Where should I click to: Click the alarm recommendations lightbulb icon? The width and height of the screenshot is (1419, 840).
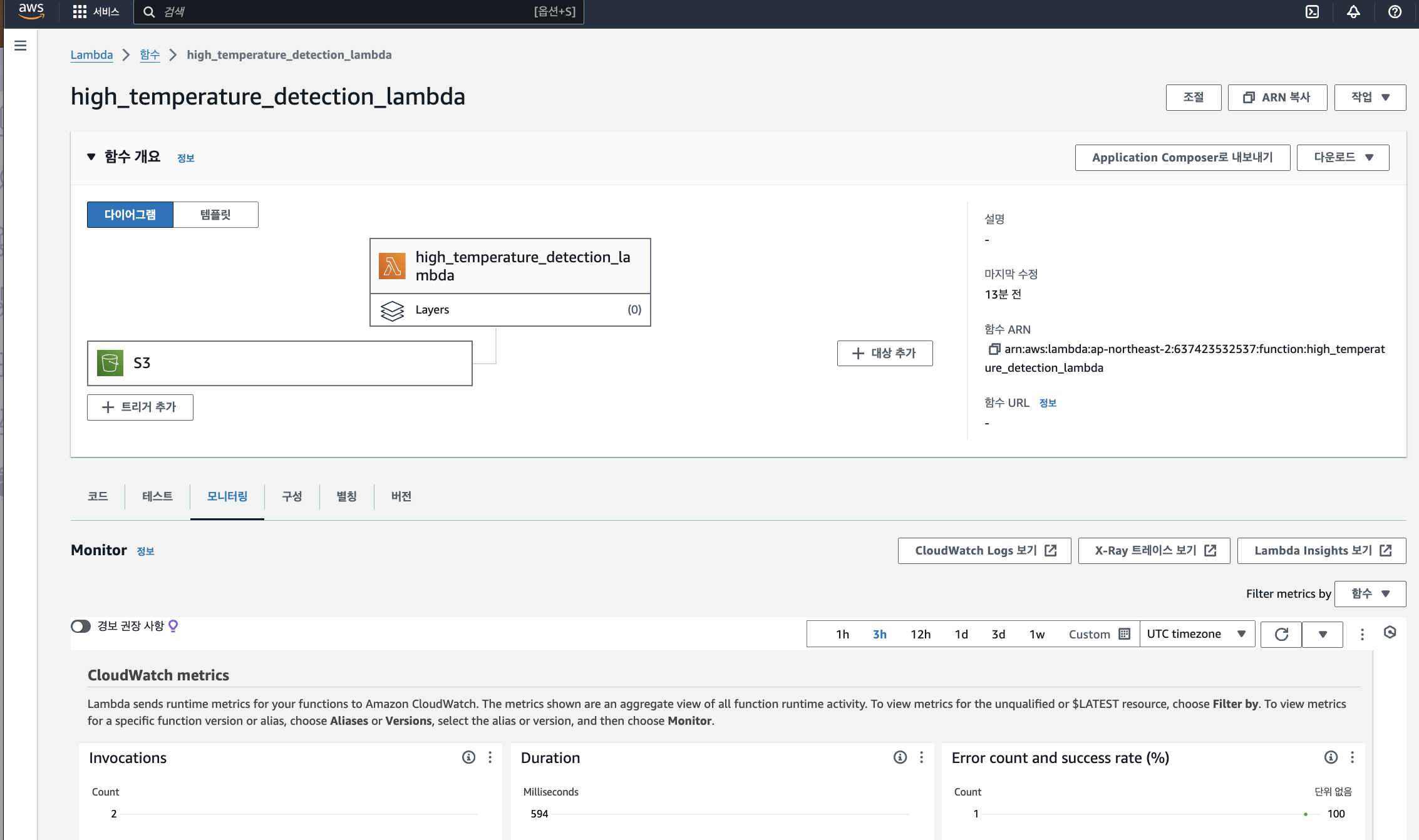click(173, 626)
